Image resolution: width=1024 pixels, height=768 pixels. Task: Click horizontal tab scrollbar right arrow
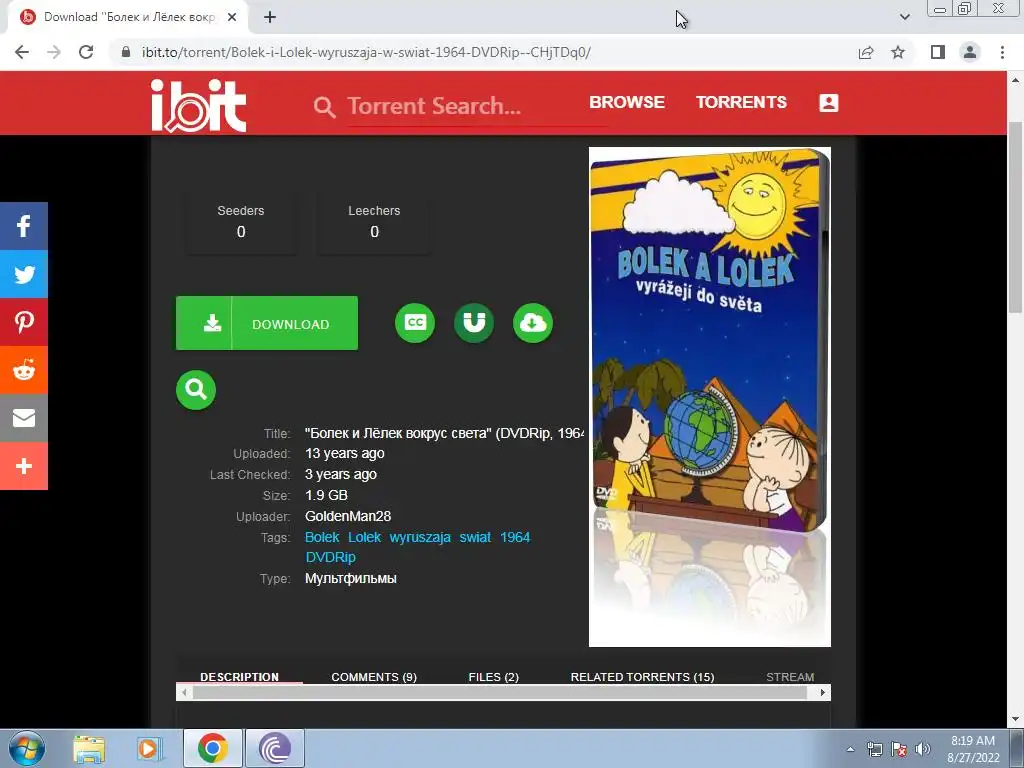[823, 692]
